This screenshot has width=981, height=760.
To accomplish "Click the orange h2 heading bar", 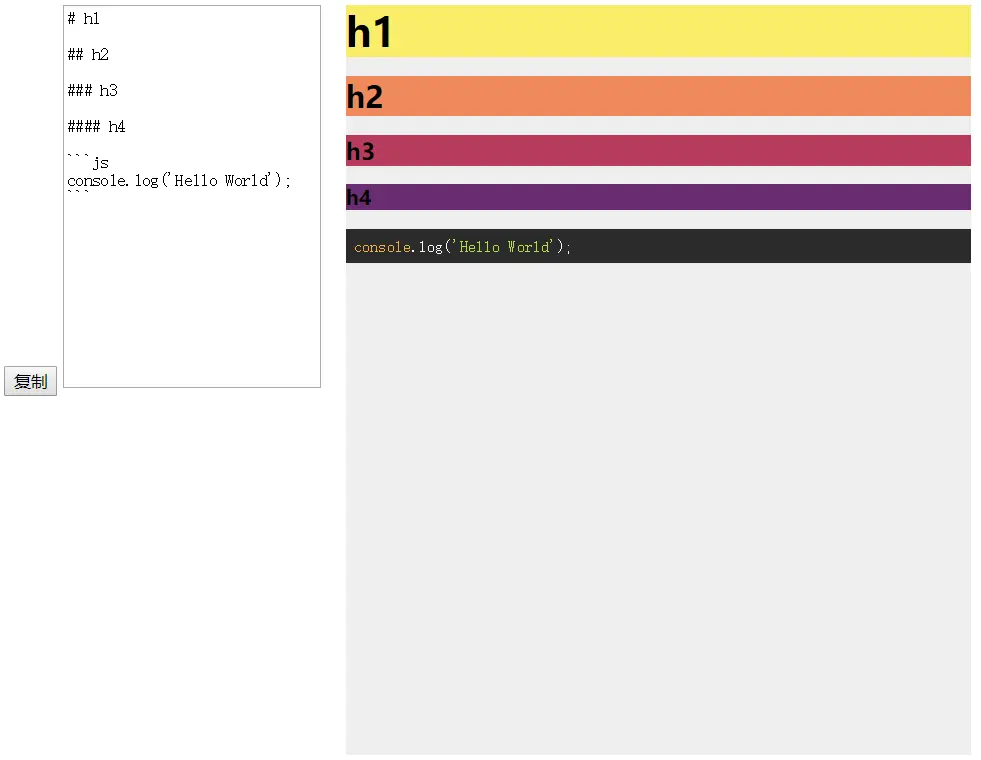I will tap(658, 96).
